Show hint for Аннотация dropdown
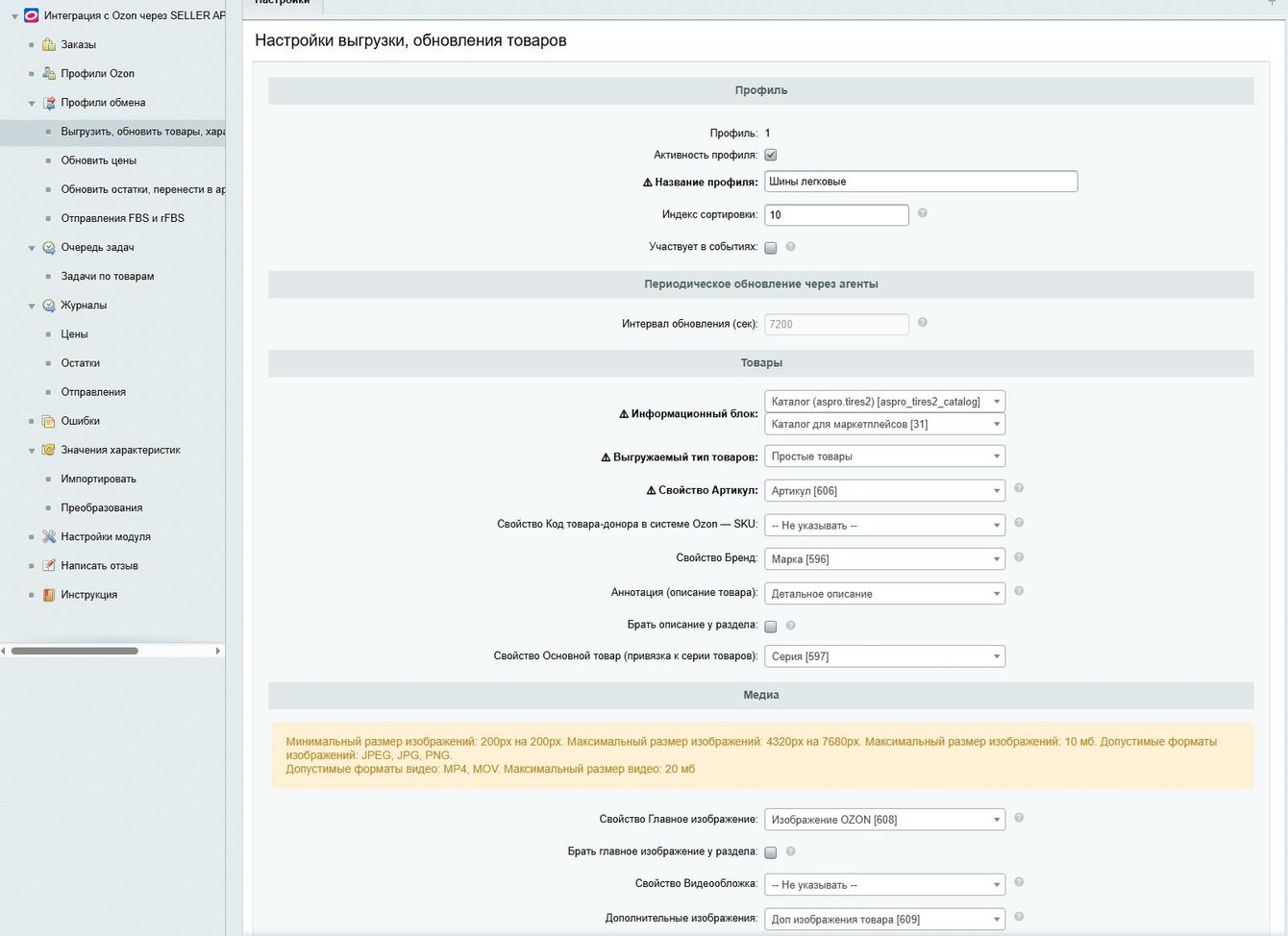Screen dimensions: 1288x936 [1019, 591]
